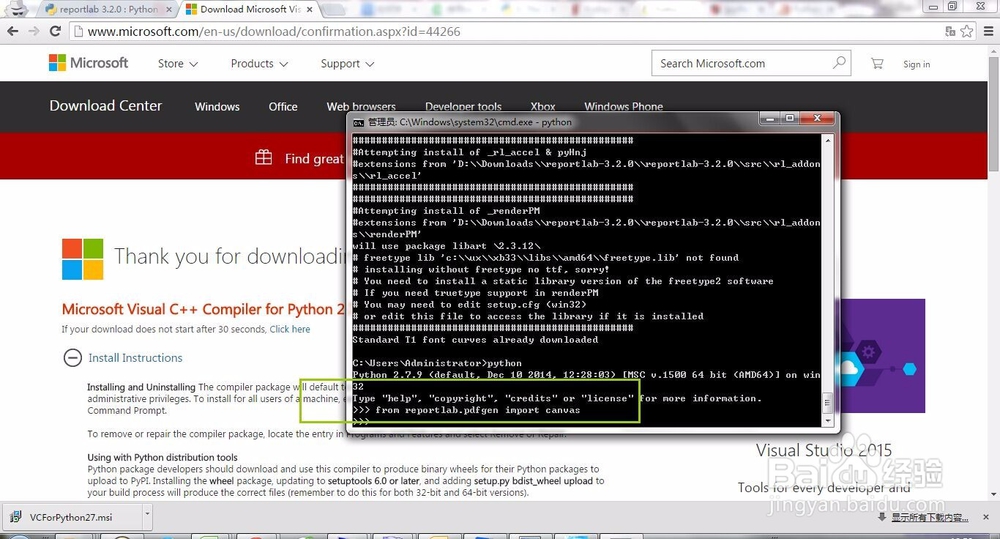This screenshot has height=539, width=1000.
Task: Click the search magnifier icon
Action: coord(839,63)
